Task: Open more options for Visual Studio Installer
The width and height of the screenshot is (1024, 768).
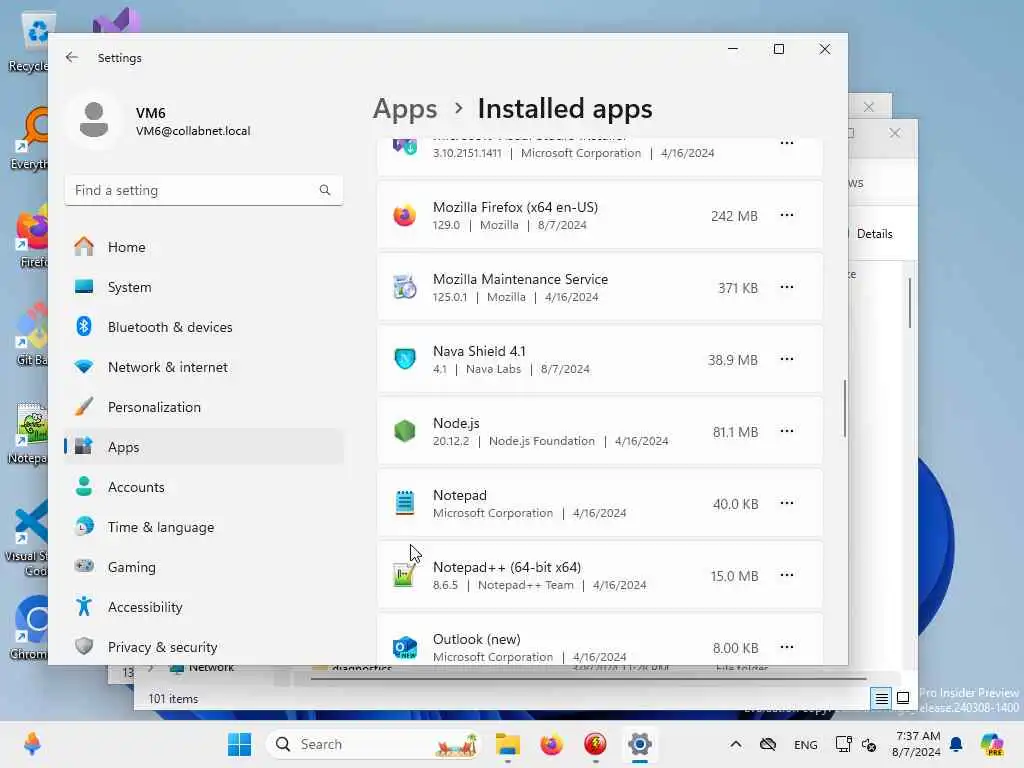Action: click(x=787, y=144)
